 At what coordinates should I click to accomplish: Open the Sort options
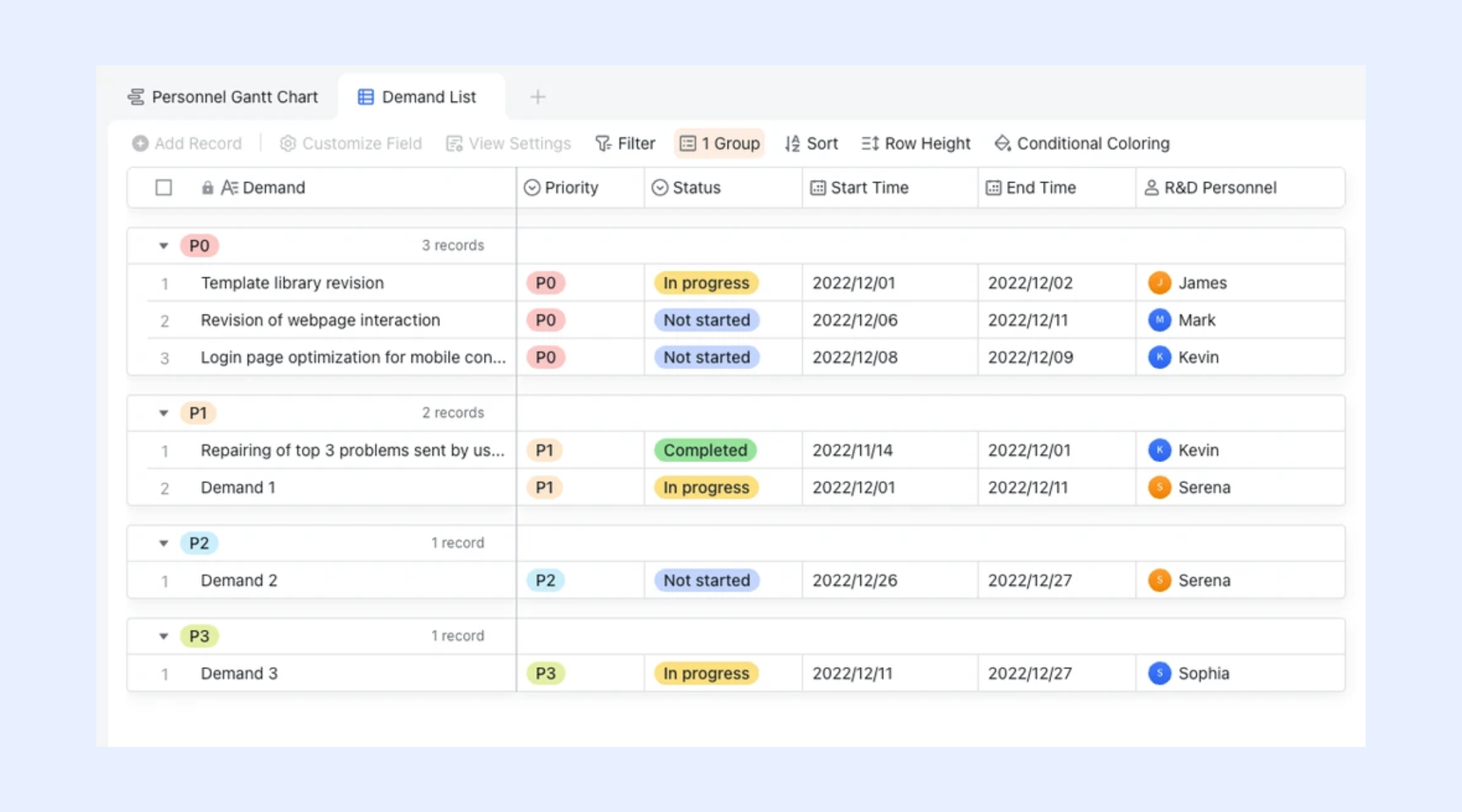(x=812, y=143)
